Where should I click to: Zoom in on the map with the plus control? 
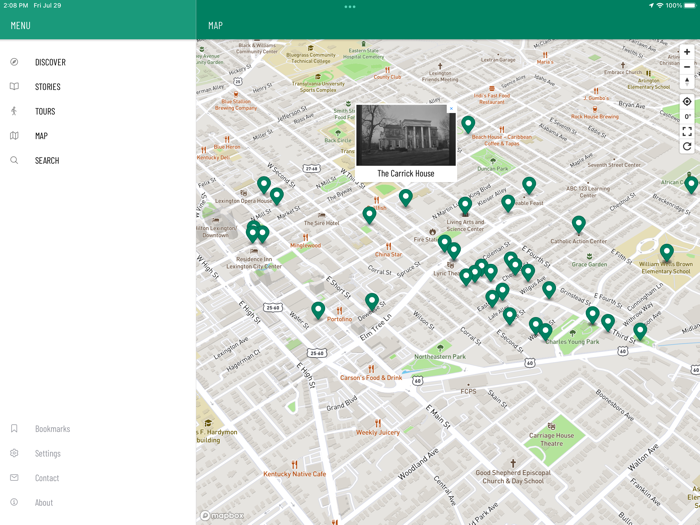coord(687,52)
